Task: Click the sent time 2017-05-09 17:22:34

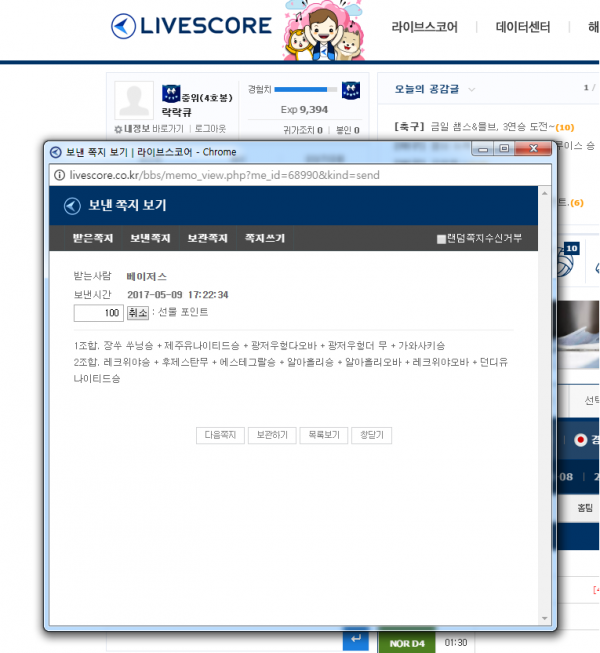Action: (x=178, y=295)
